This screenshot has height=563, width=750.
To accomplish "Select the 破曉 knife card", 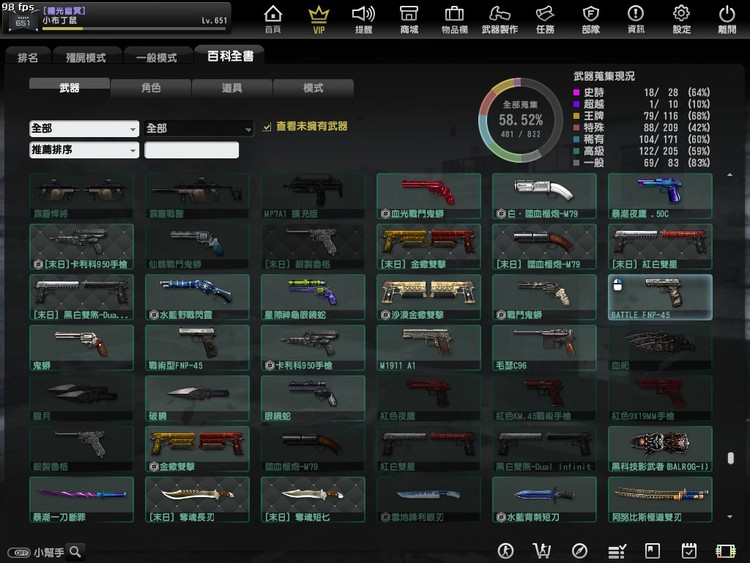I will 197,398.
